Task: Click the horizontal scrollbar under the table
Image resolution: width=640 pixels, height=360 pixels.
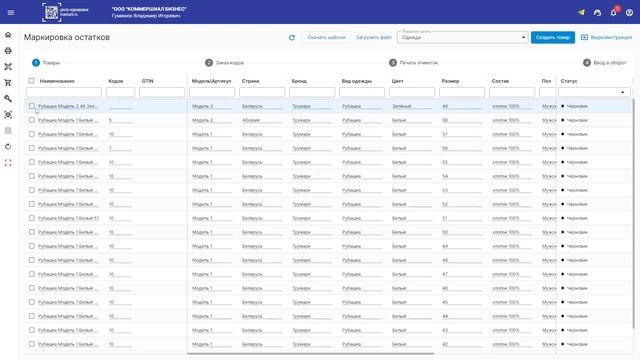Action: click(311, 353)
